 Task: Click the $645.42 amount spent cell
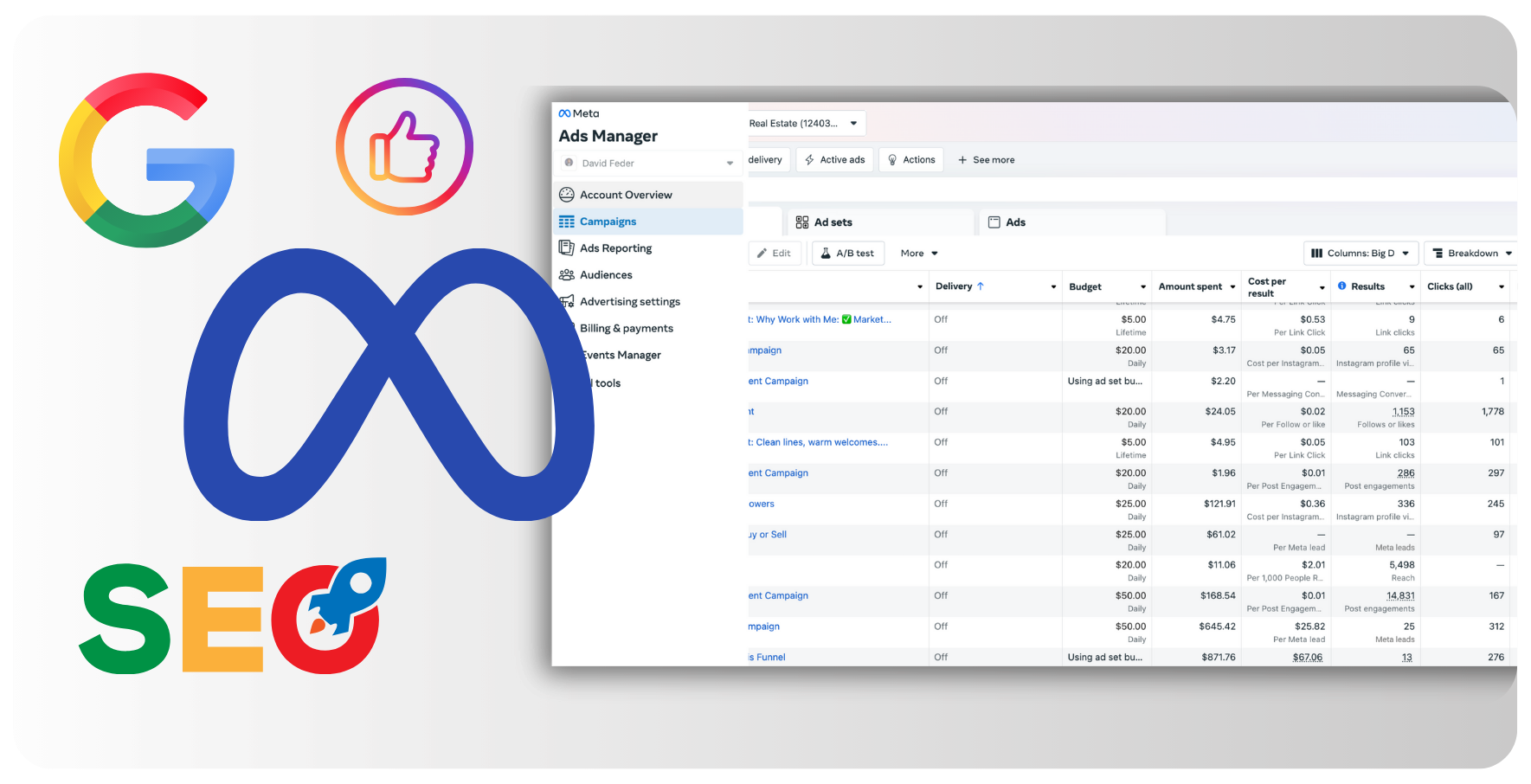pyautogui.click(x=1218, y=627)
